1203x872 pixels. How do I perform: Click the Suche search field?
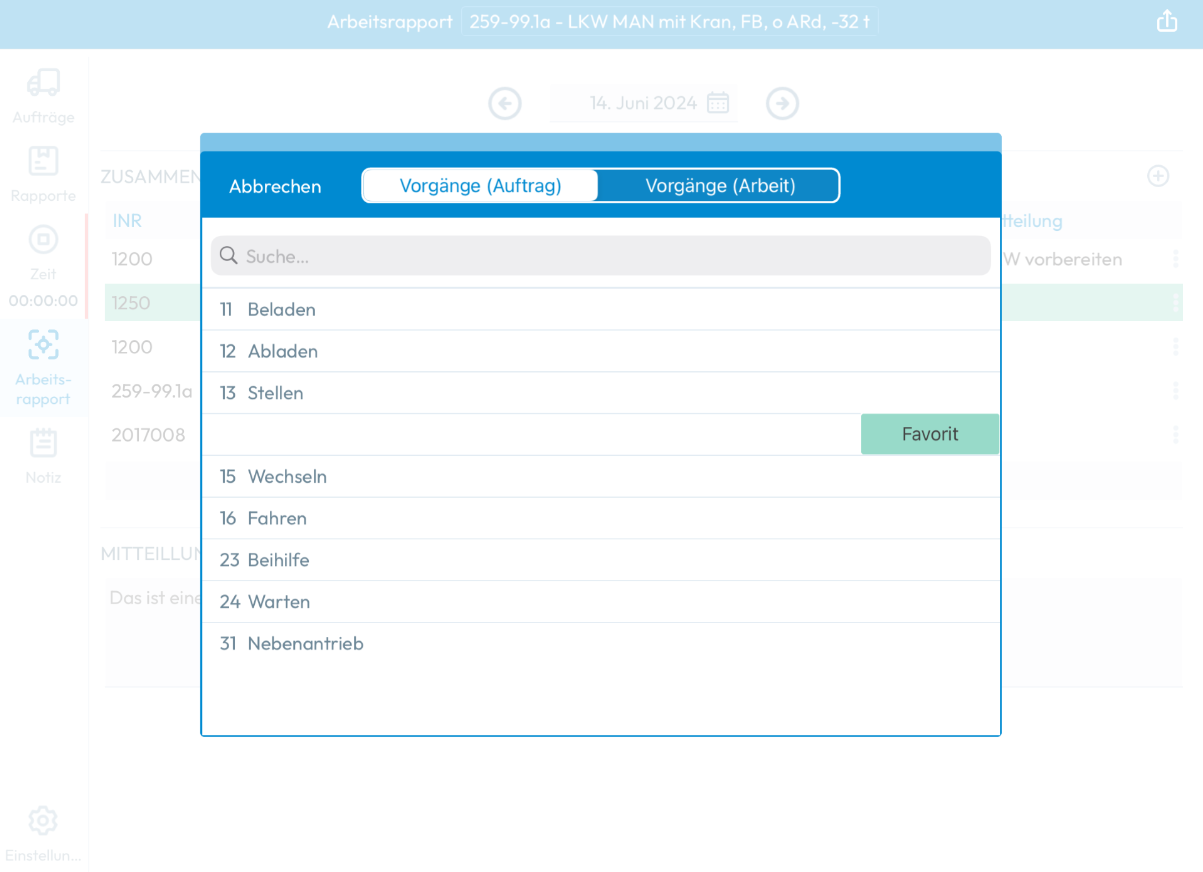pyautogui.click(x=601, y=256)
